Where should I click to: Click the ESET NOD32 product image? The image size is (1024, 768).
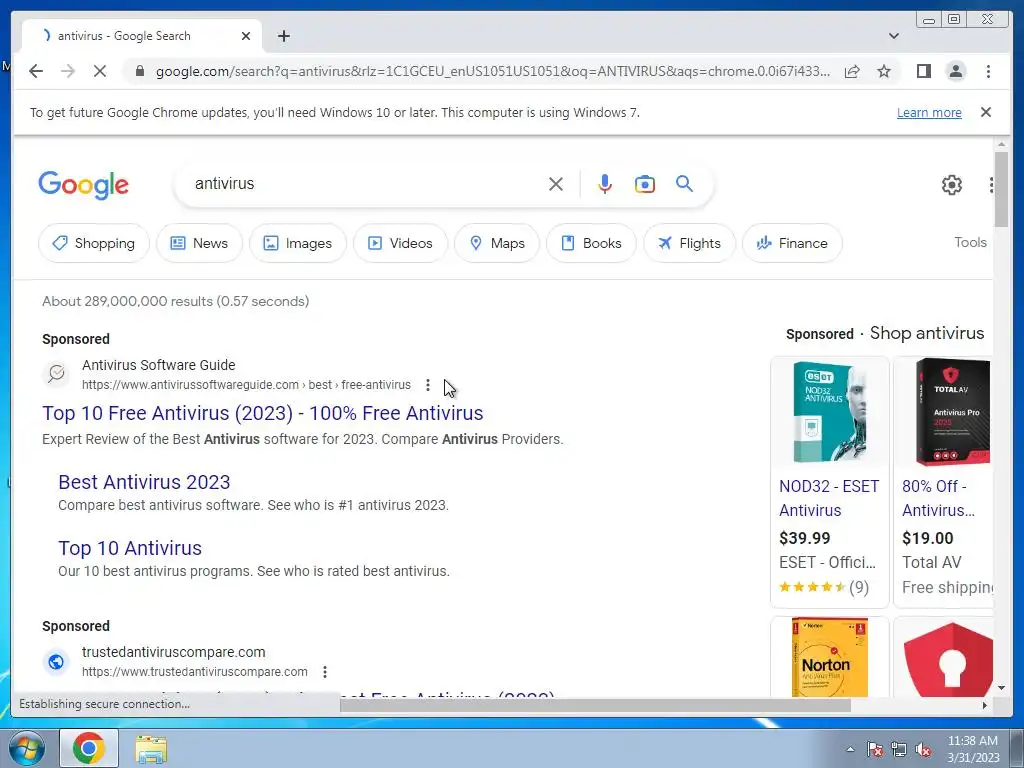point(829,413)
